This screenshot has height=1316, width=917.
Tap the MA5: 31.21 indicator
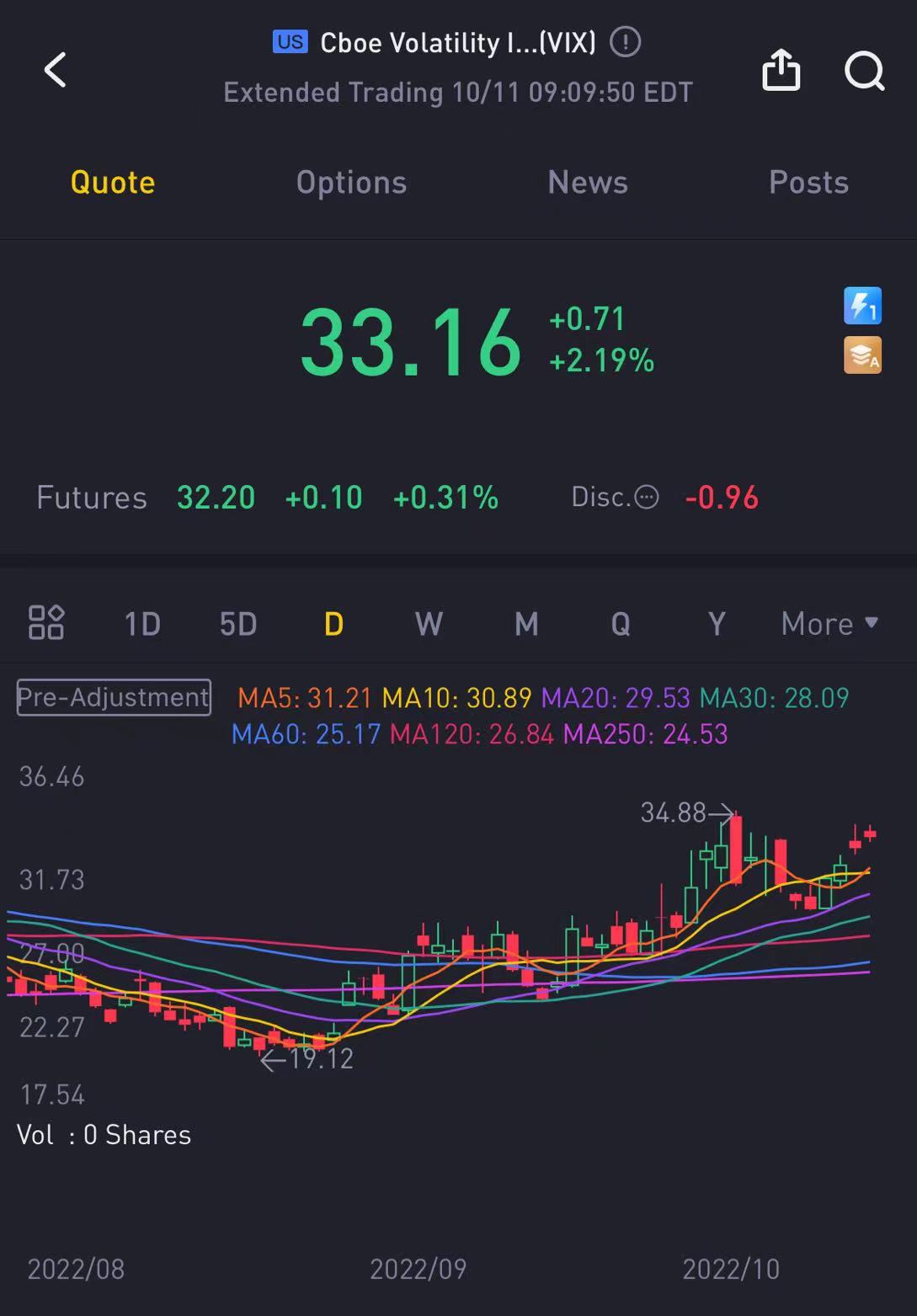pos(305,698)
